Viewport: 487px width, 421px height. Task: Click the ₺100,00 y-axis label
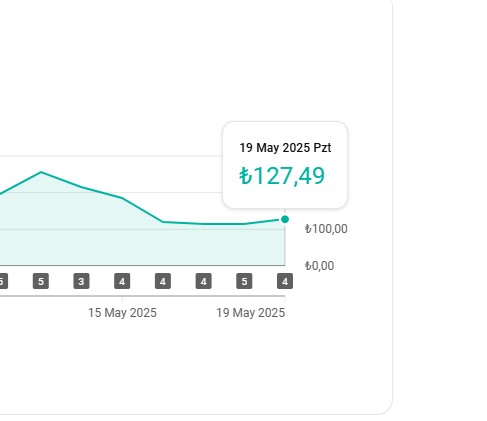point(326,229)
